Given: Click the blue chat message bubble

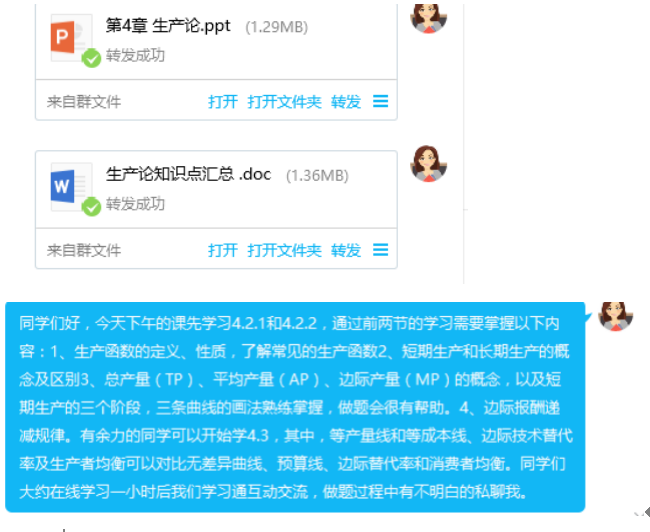Looking at the screenshot, I should (295, 407).
